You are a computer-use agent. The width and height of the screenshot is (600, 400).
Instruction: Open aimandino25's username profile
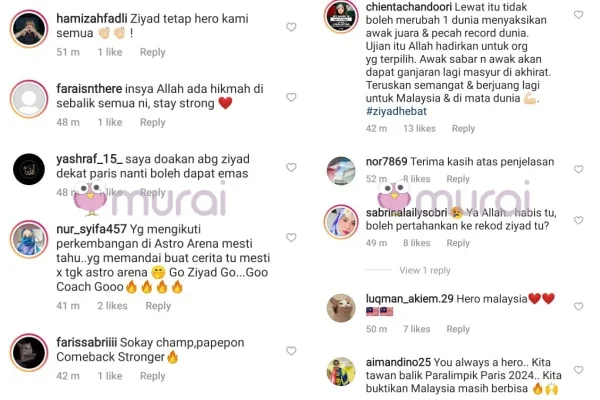click(x=398, y=362)
